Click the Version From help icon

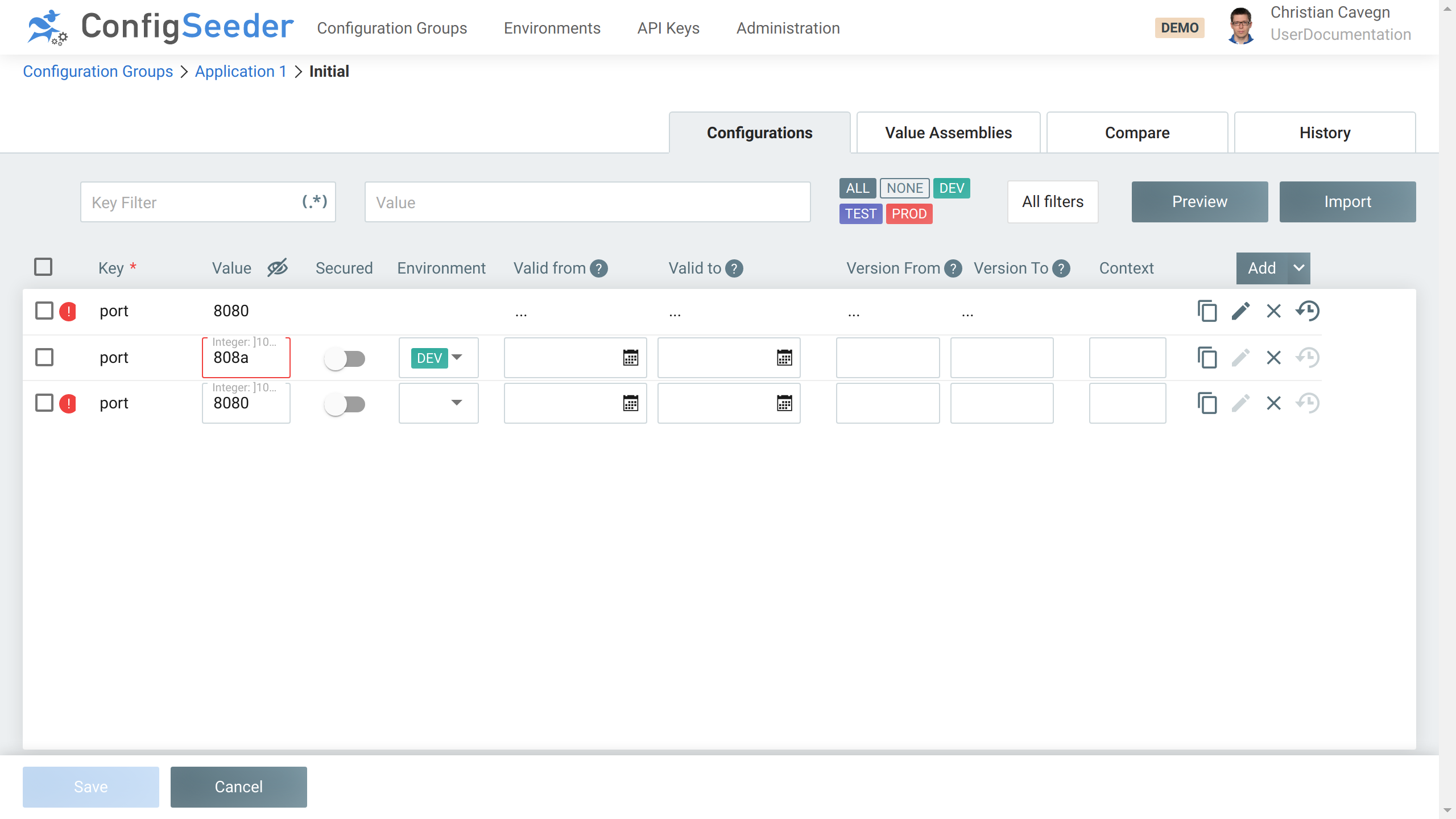(x=953, y=268)
